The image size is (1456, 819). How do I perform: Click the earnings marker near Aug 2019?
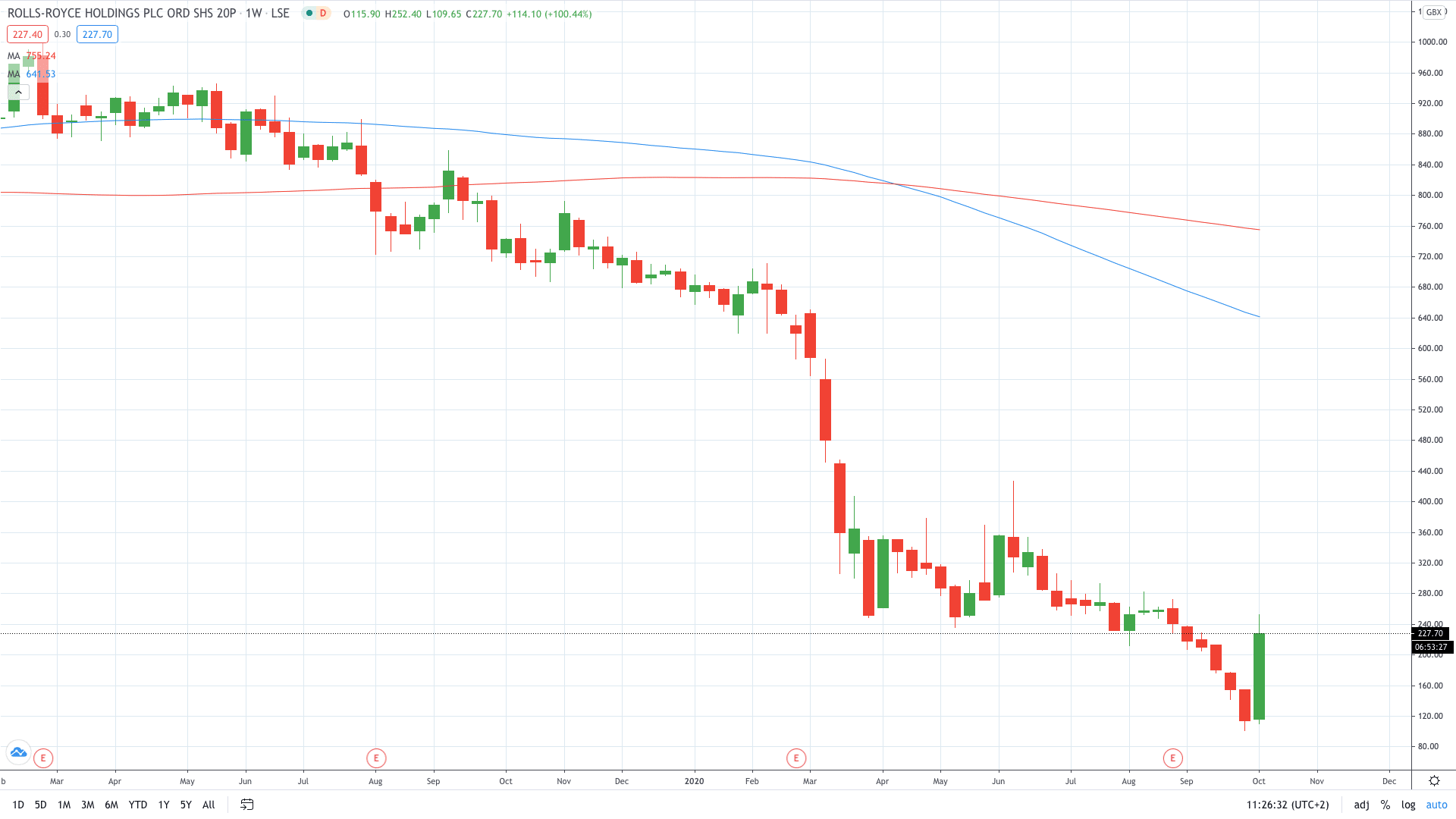pyautogui.click(x=376, y=758)
